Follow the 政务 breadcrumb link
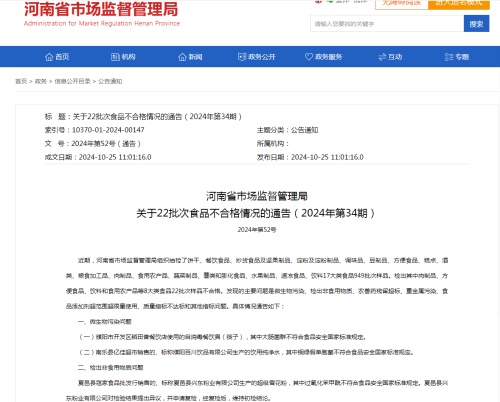Screen dimensions: 500x402 (41, 81)
